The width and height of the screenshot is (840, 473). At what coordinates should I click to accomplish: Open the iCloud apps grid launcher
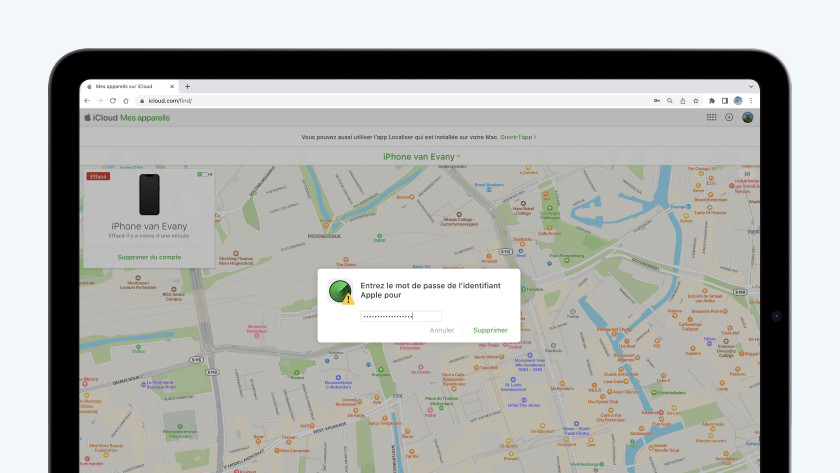(711, 117)
